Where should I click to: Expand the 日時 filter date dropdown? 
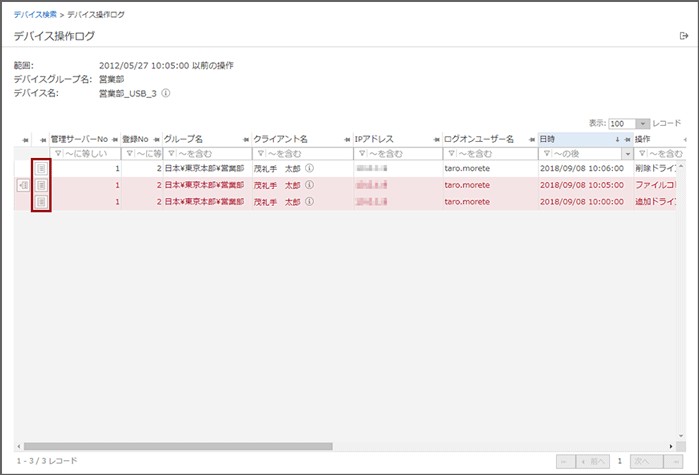pyautogui.click(x=627, y=154)
